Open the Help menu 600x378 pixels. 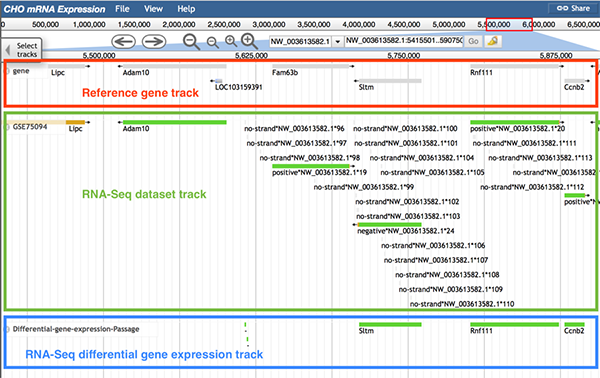[x=186, y=9]
